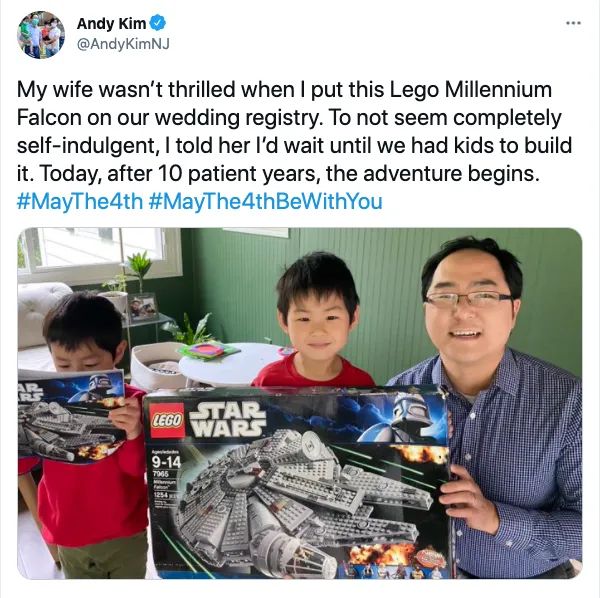Screen dimensions: 600x598
Task: Open the #MayThe4th hashtag
Action: [x=80, y=202]
